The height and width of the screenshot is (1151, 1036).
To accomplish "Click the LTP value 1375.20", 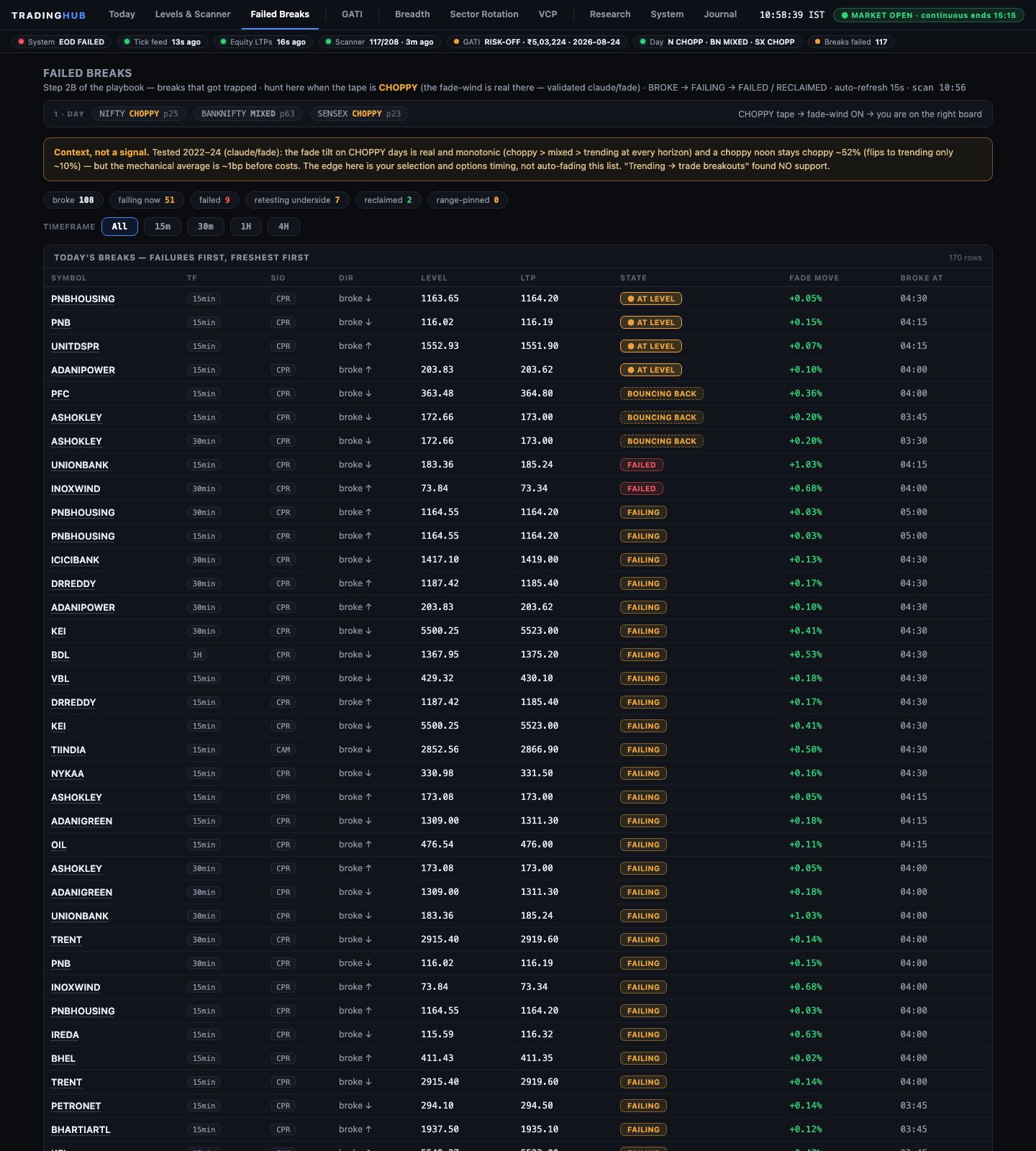I will click(x=540, y=655).
